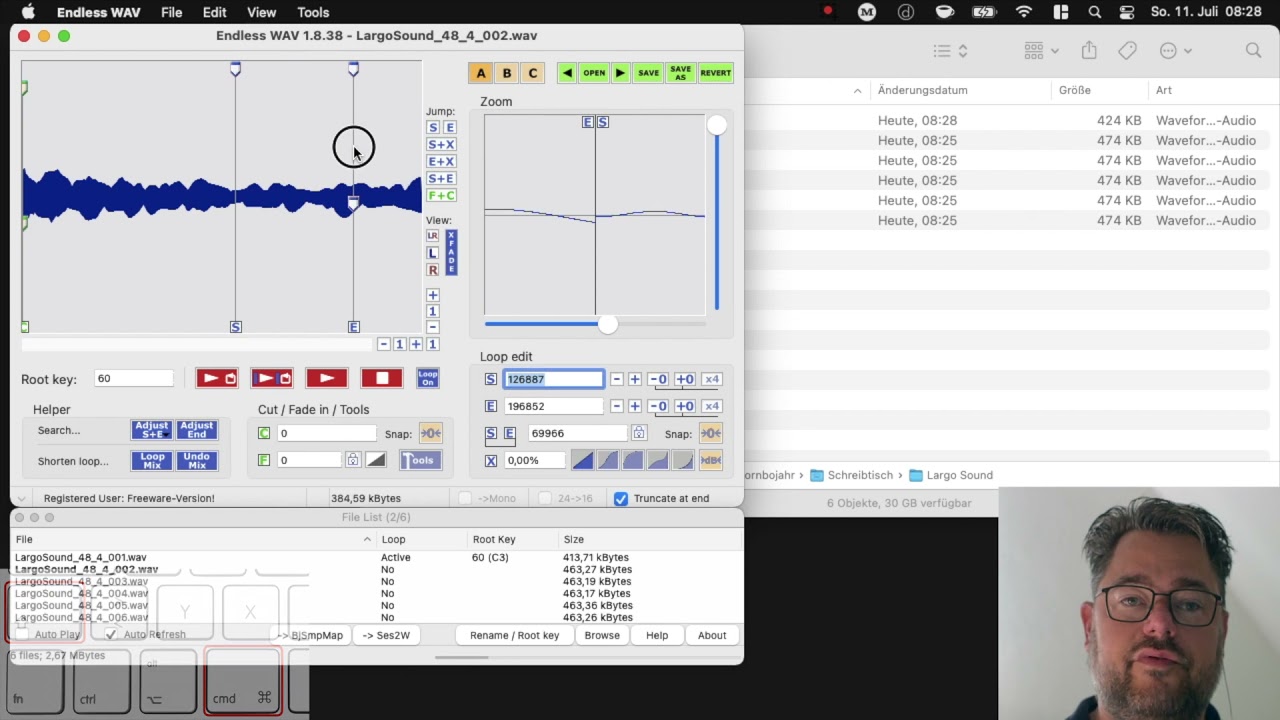Select preset slot A
Screen dimensions: 1280x720
point(481,73)
